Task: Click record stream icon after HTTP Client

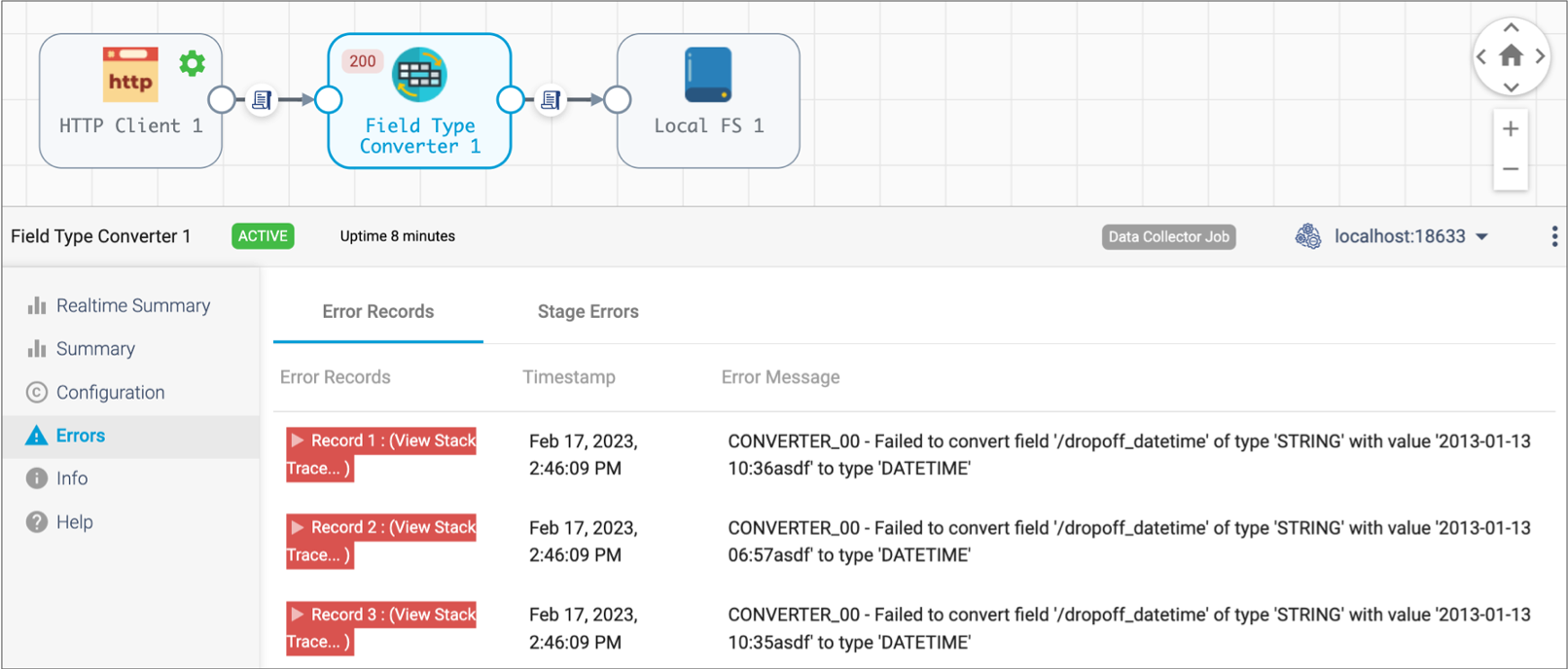Action: point(261,99)
